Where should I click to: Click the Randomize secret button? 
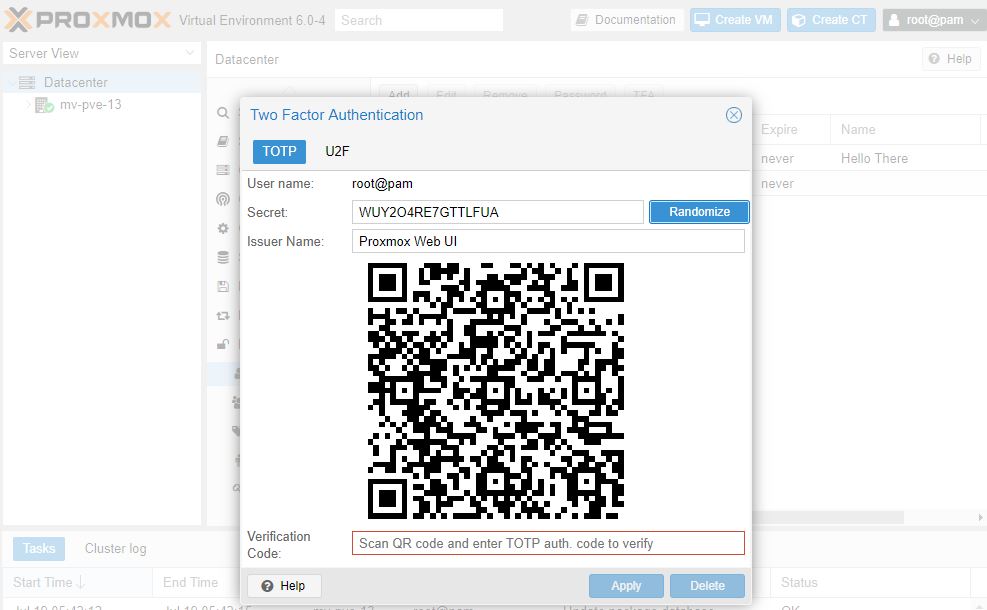[x=699, y=212]
